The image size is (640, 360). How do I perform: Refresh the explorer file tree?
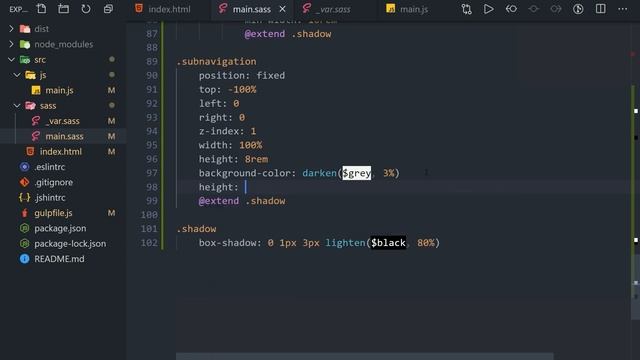(x=86, y=9)
